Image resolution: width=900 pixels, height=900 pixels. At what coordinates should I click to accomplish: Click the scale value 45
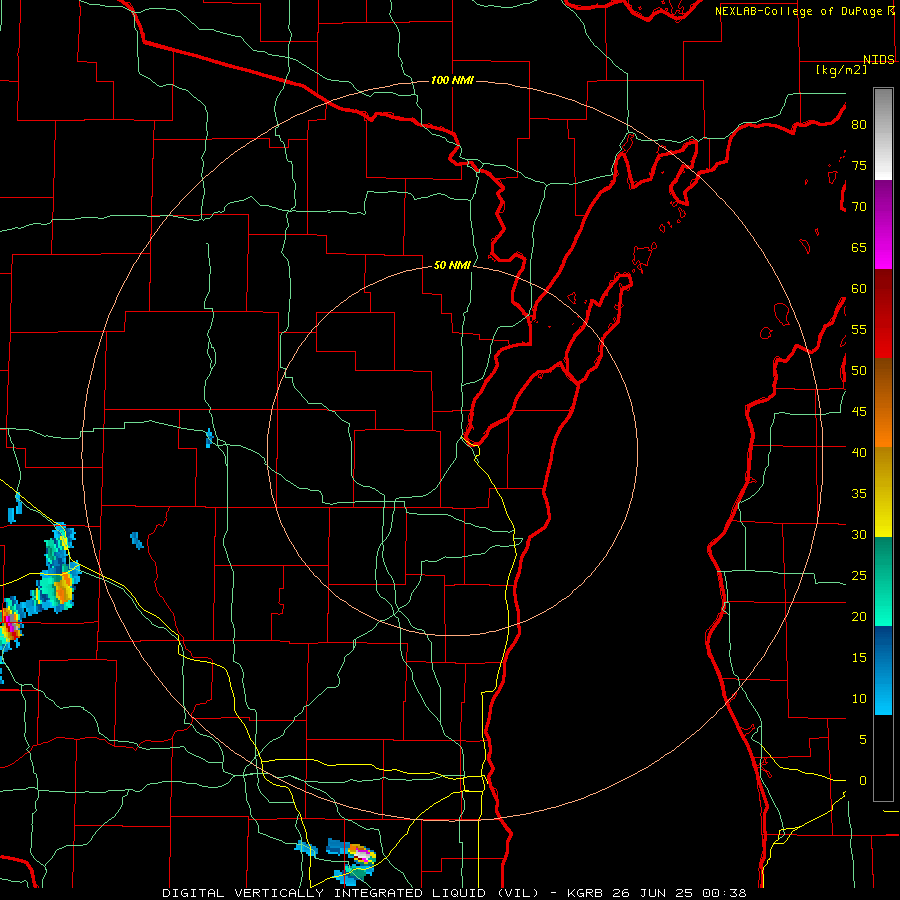tap(859, 412)
